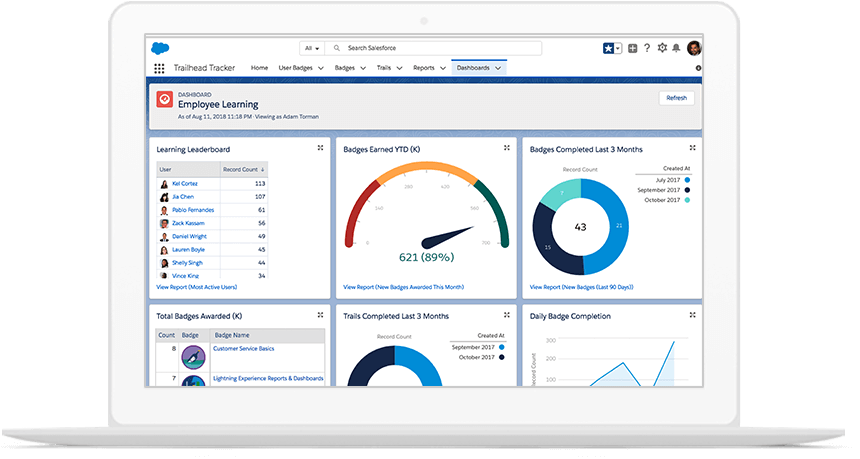Click the Global Actions plus icon
Screen dimensions: 860x459
[x=632, y=48]
